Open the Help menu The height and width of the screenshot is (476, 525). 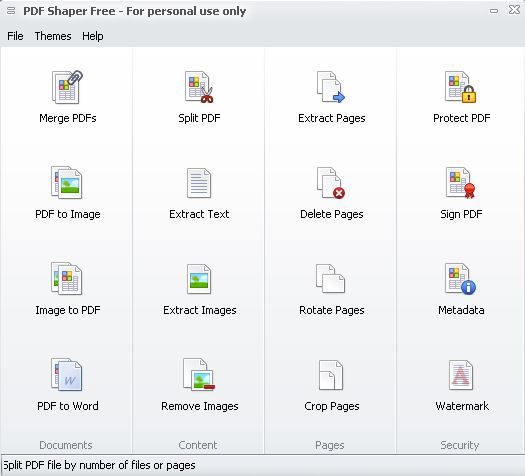pos(93,36)
